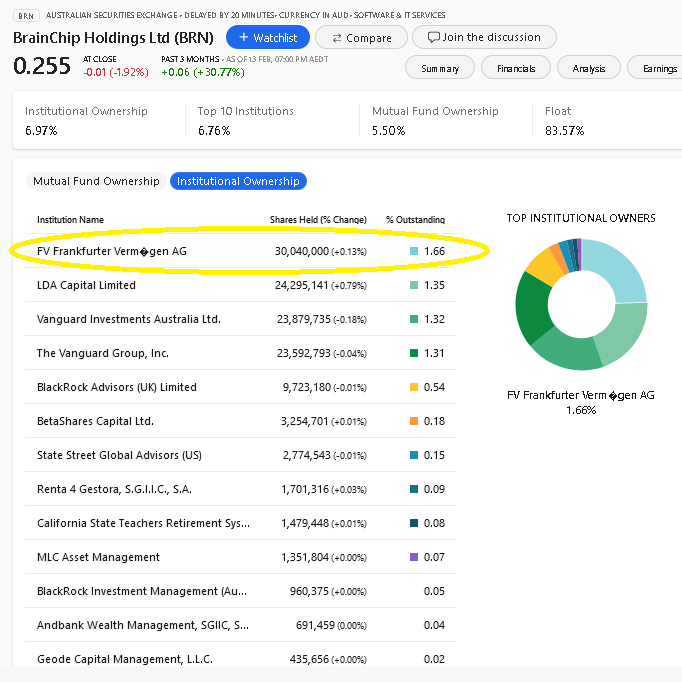
Task: Open The Vanguard Group, Inc. entry
Action: 102,353
